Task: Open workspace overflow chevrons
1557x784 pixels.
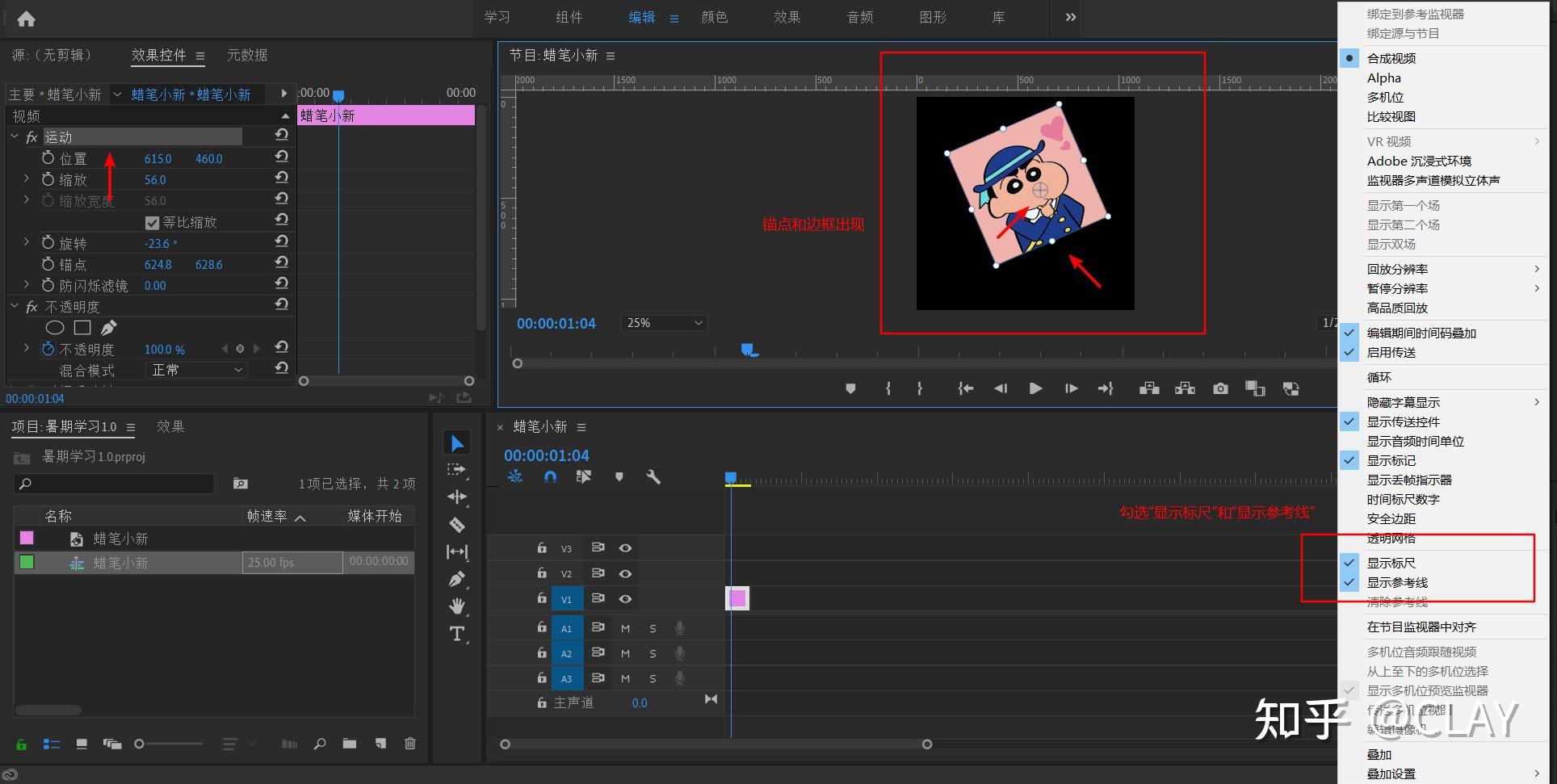Action: pos(1070,17)
